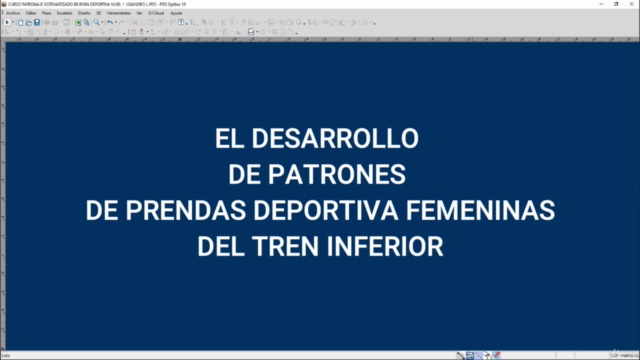Image resolution: width=640 pixels, height=360 pixels.
Task: Open the Editar menu
Action: click(x=31, y=13)
